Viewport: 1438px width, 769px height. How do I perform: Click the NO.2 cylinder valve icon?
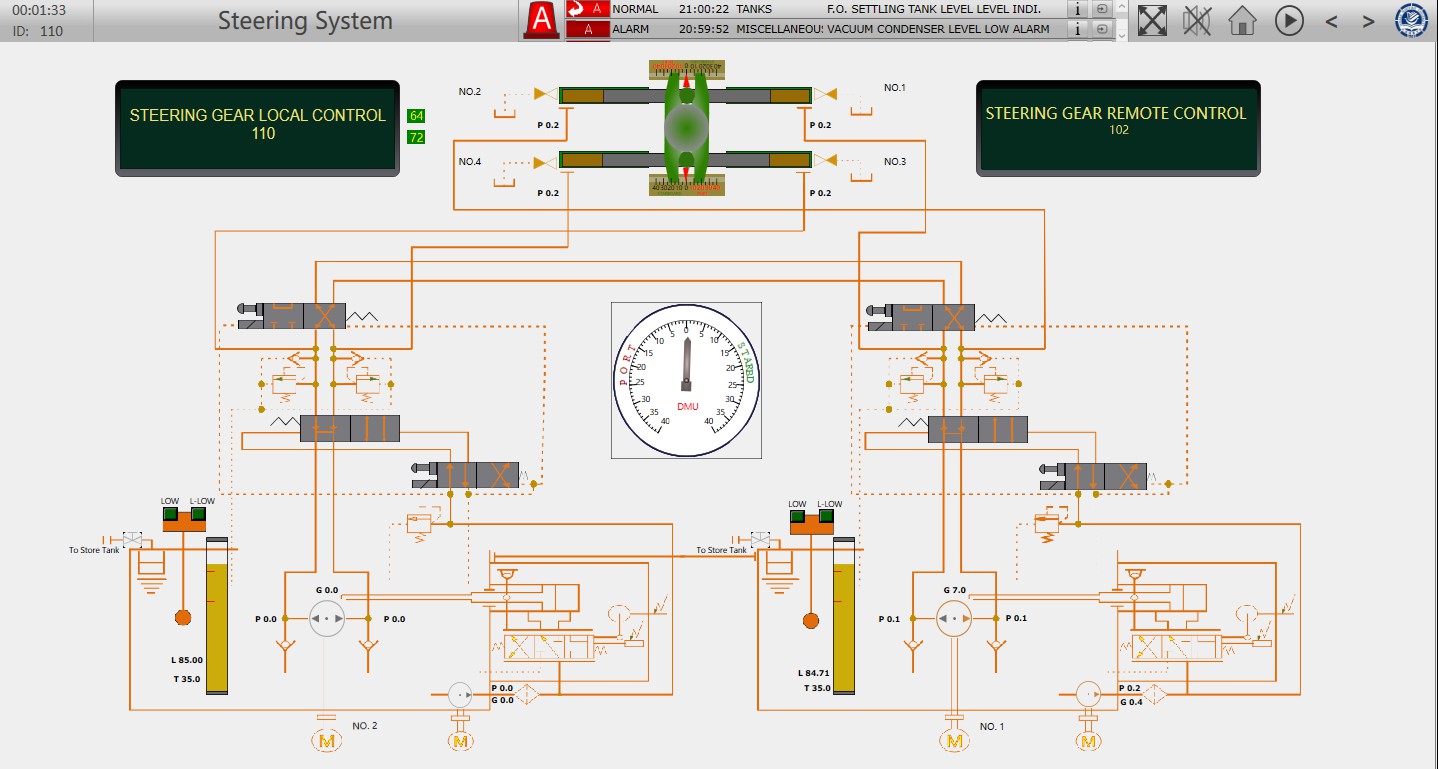[x=546, y=95]
